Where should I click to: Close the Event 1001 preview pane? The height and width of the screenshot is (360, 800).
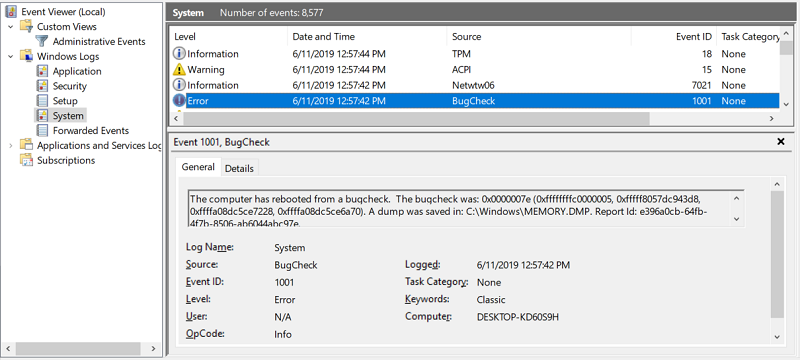pos(780,142)
